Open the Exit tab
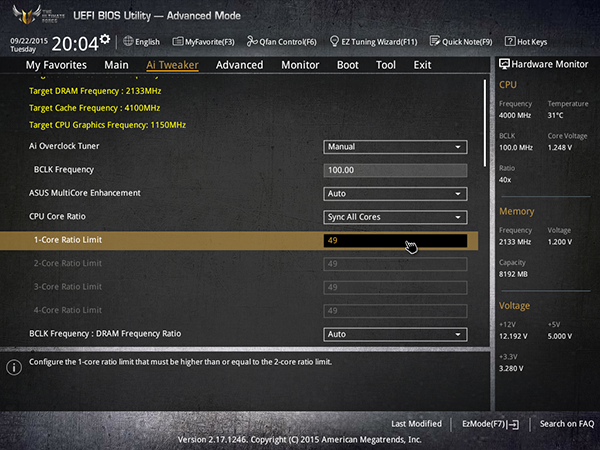This screenshot has width=600, height=450. 422,65
